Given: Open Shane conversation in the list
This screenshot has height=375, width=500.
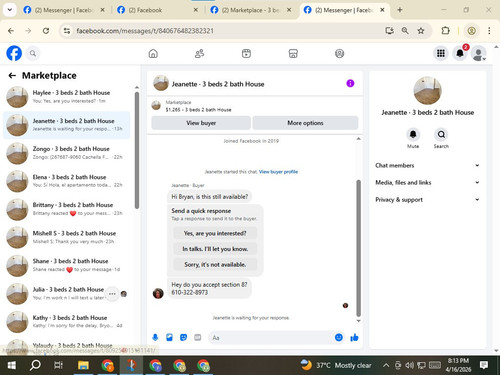Looking at the screenshot, I should coord(67,265).
